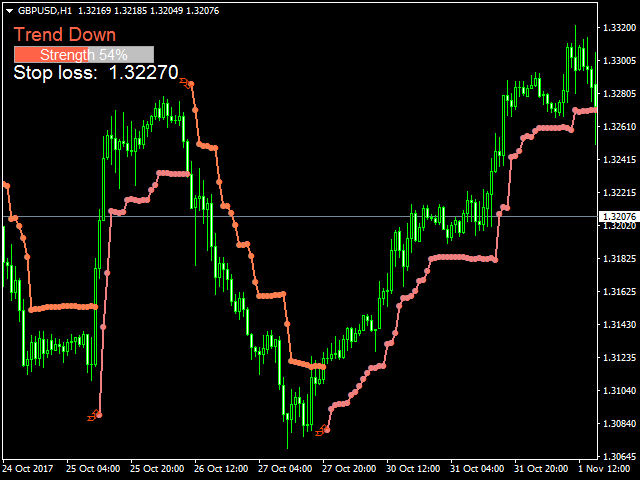Click the 27 Oct 20:00 time label
Viewport: 640px width, 480px height.
click(349, 468)
